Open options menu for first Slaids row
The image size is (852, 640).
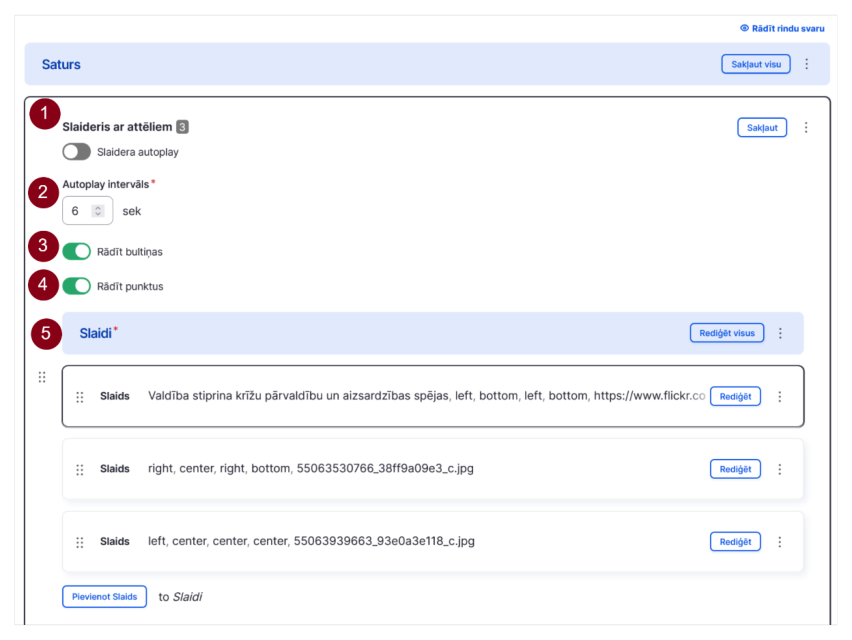pyautogui.click(x=780, y=397)
